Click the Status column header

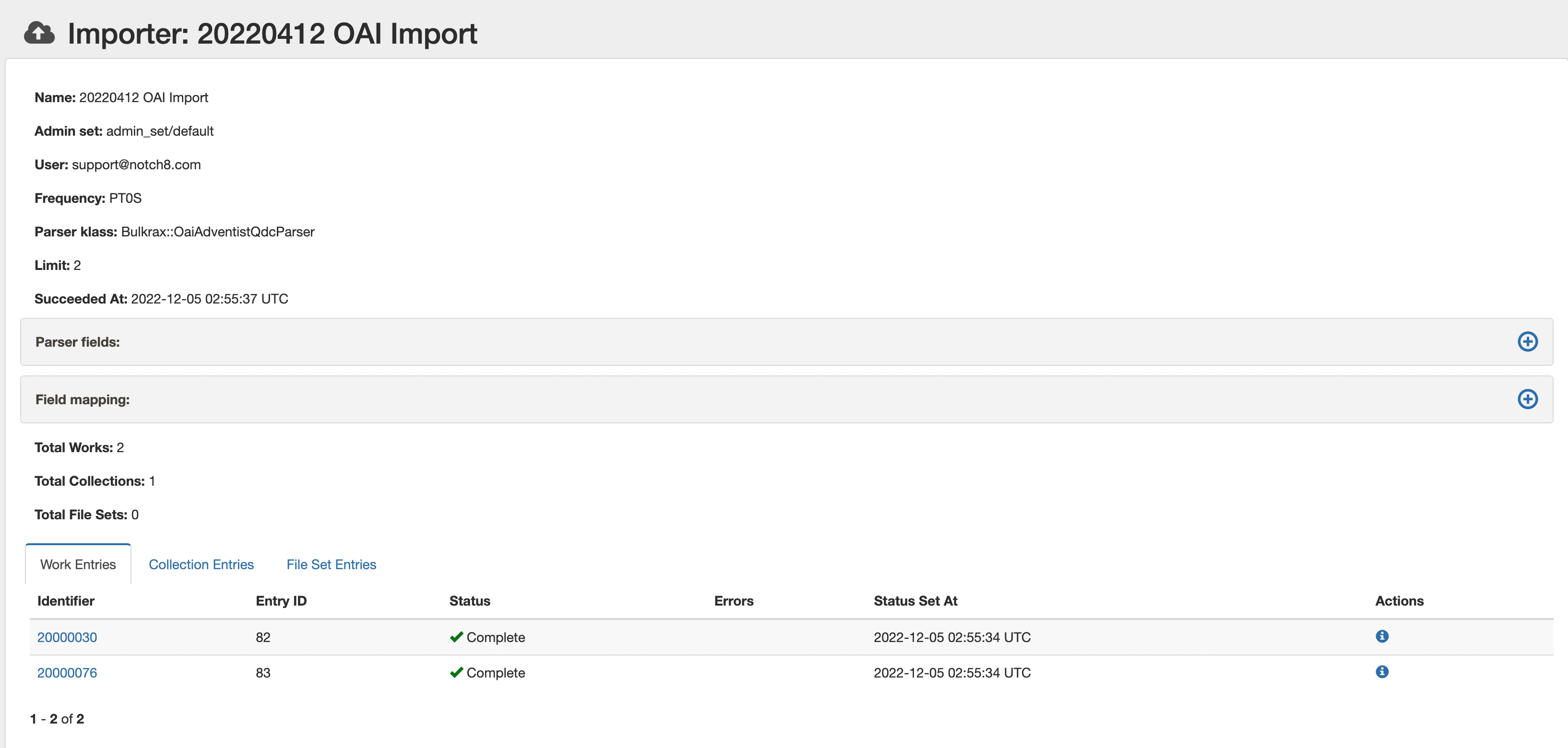click(470, 601)
